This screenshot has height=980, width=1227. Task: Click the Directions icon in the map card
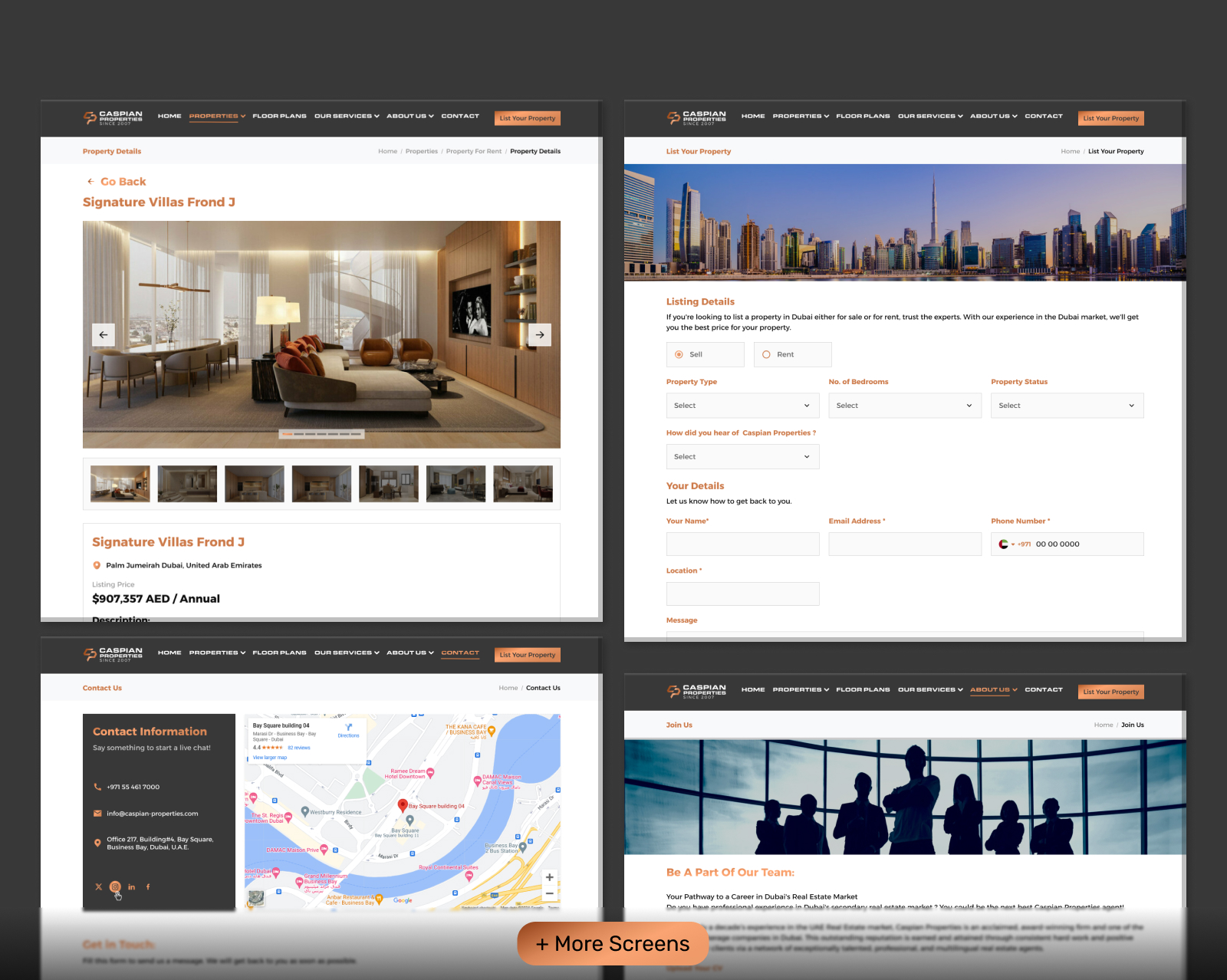point(348,729)
